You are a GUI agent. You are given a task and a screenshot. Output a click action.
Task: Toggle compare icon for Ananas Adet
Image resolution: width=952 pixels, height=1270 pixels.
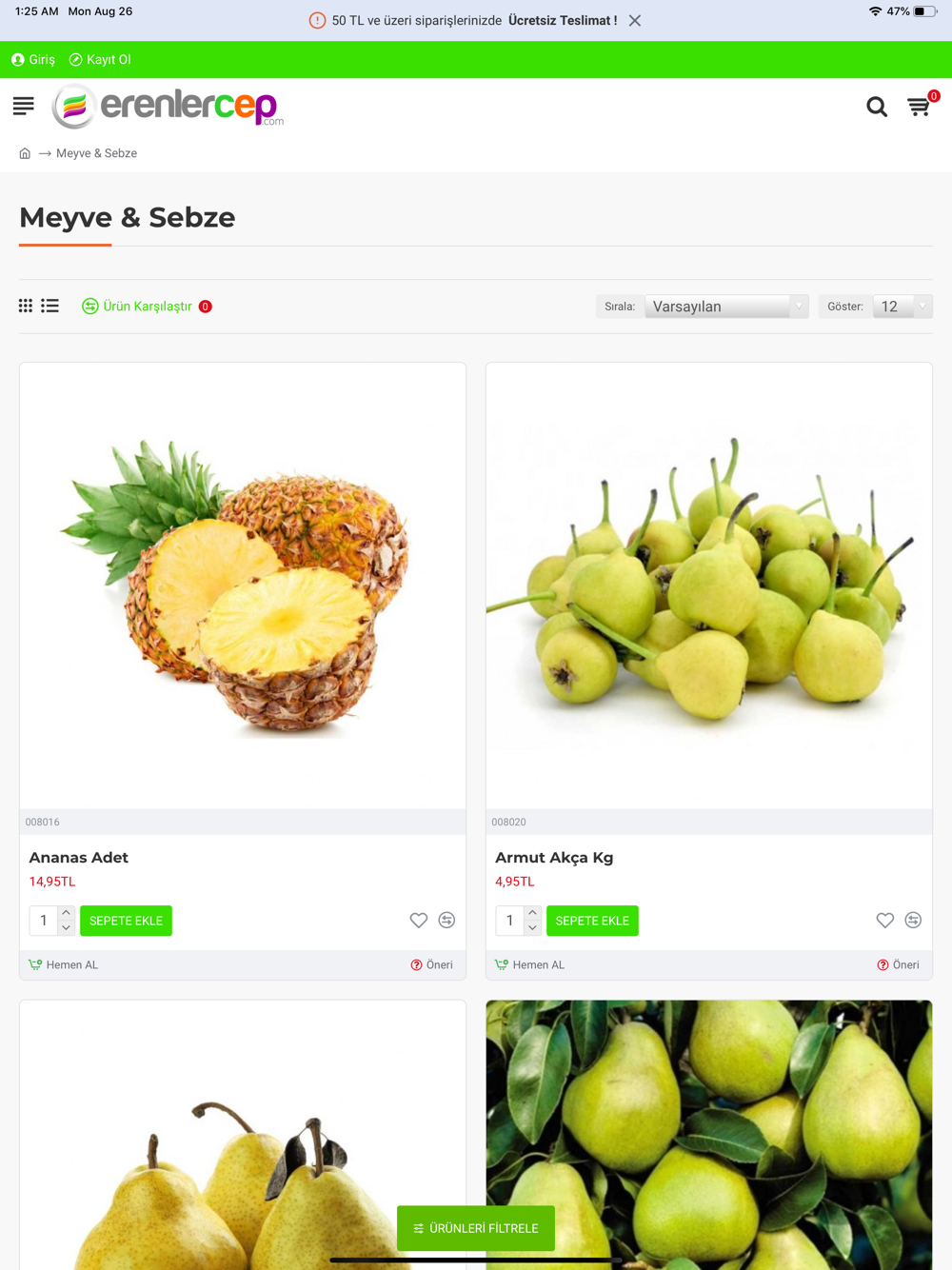[446, 920]
